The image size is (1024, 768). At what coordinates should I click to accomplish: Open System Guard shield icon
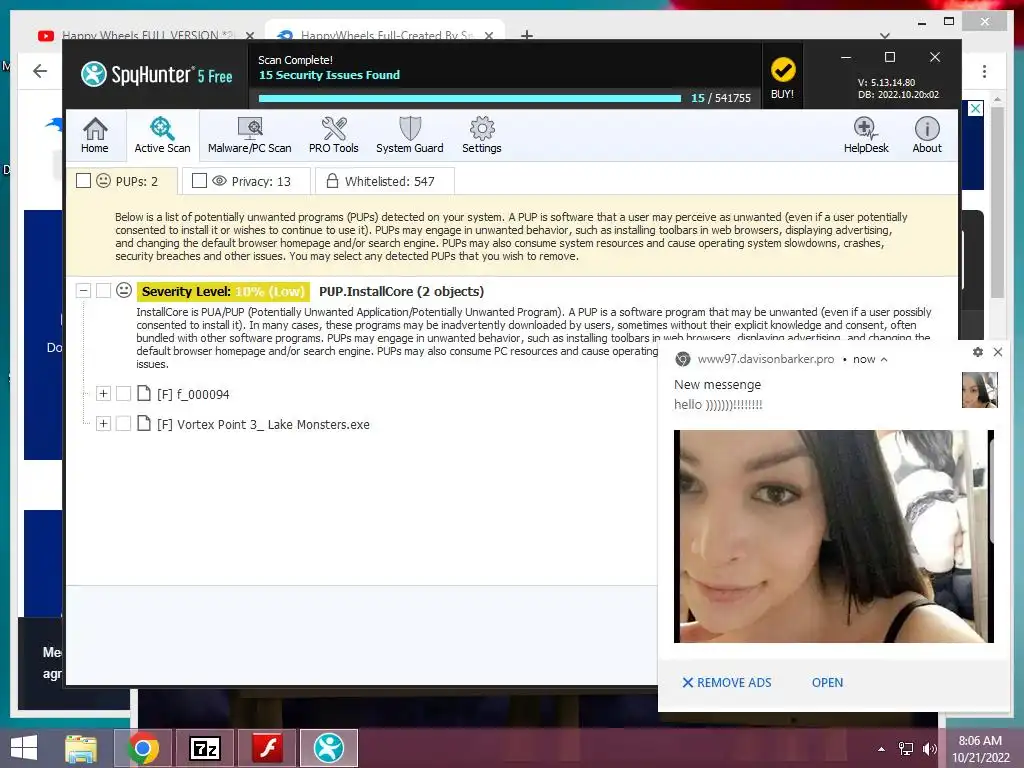click(x=409, y=135)
